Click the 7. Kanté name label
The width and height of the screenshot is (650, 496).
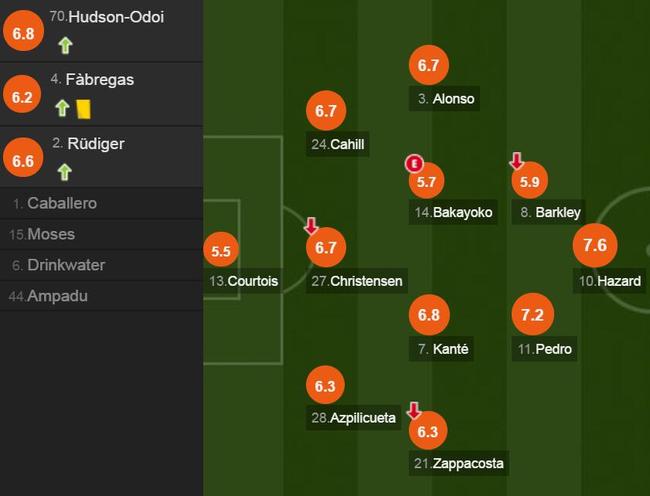click(442, 349)
